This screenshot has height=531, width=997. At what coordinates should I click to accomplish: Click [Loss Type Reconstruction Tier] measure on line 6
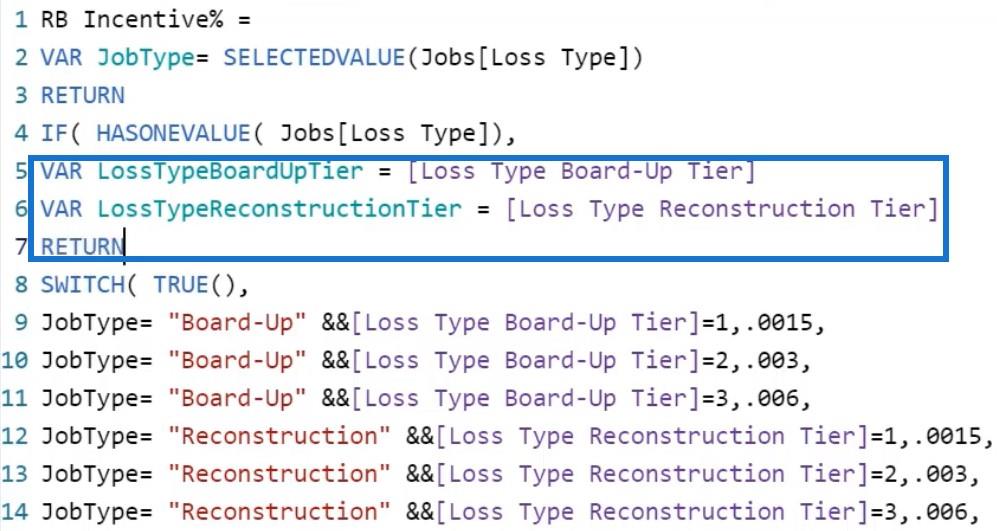pos(722,209)
